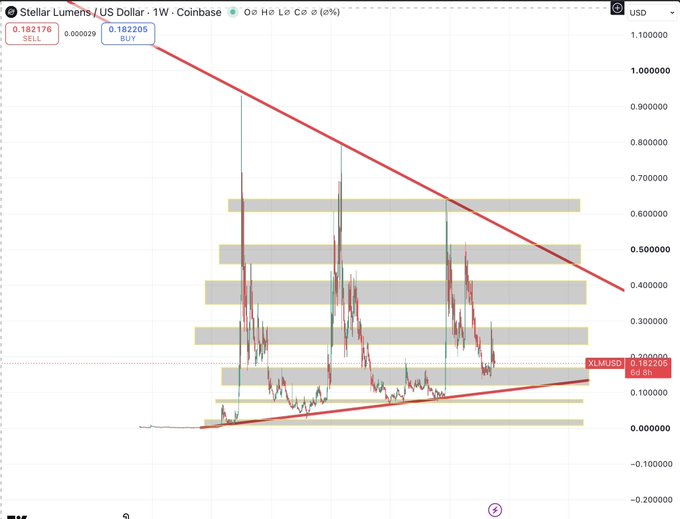Click the 0.500000 price axis label
680x519 pixels.
[x=650, y=249]
